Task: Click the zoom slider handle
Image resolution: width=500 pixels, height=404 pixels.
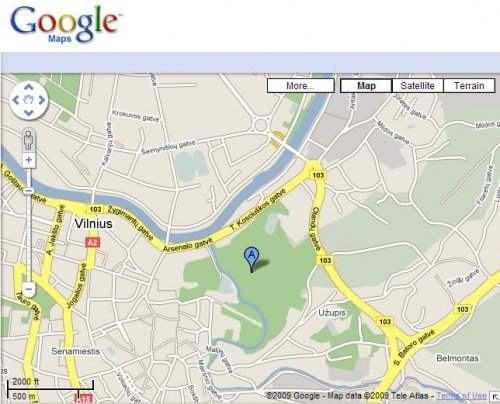Action: [x=29, y=191]
